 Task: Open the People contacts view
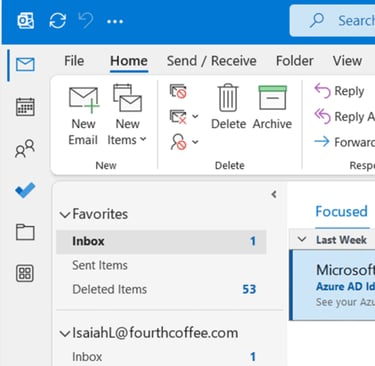point(25,148)
